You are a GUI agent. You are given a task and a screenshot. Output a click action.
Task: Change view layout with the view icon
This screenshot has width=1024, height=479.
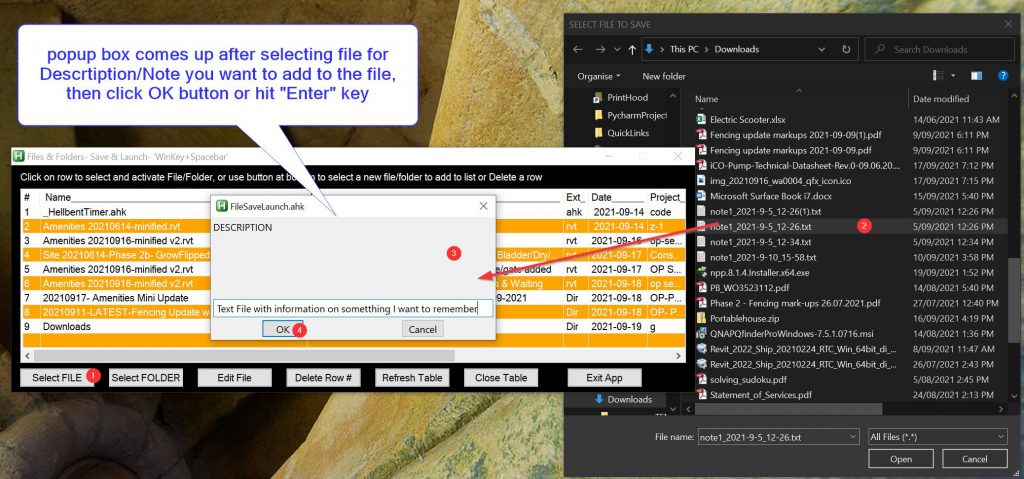pyautogui.click(x=938, y=76)
